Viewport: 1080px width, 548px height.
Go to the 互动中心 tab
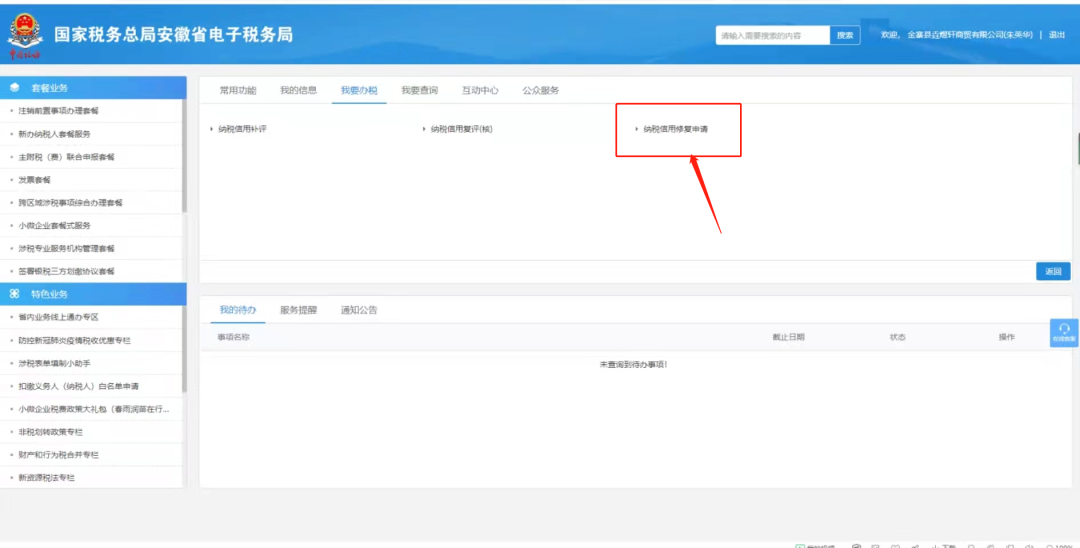[x=480, y=90]
